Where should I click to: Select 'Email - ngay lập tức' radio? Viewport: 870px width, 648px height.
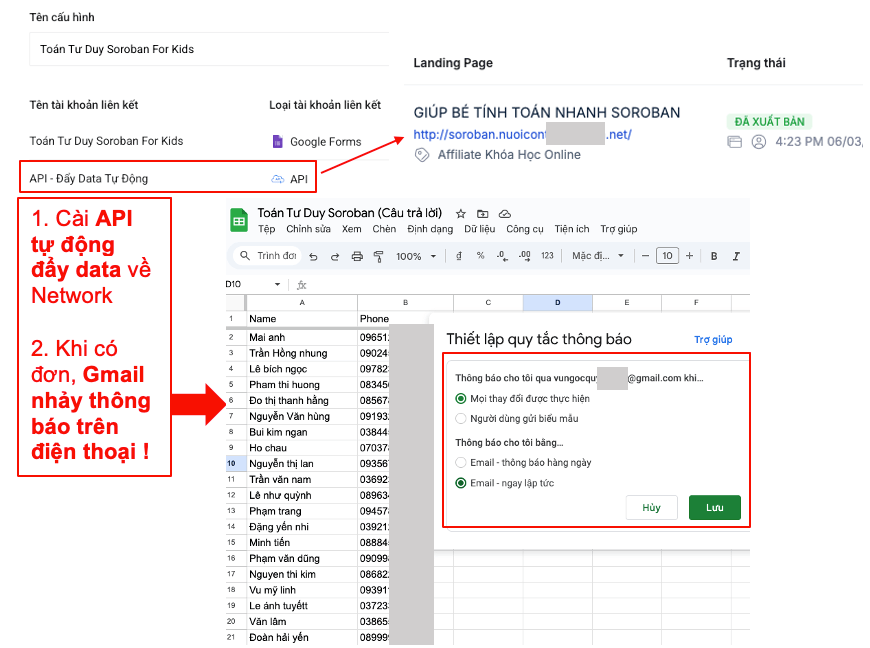[461, 483]
